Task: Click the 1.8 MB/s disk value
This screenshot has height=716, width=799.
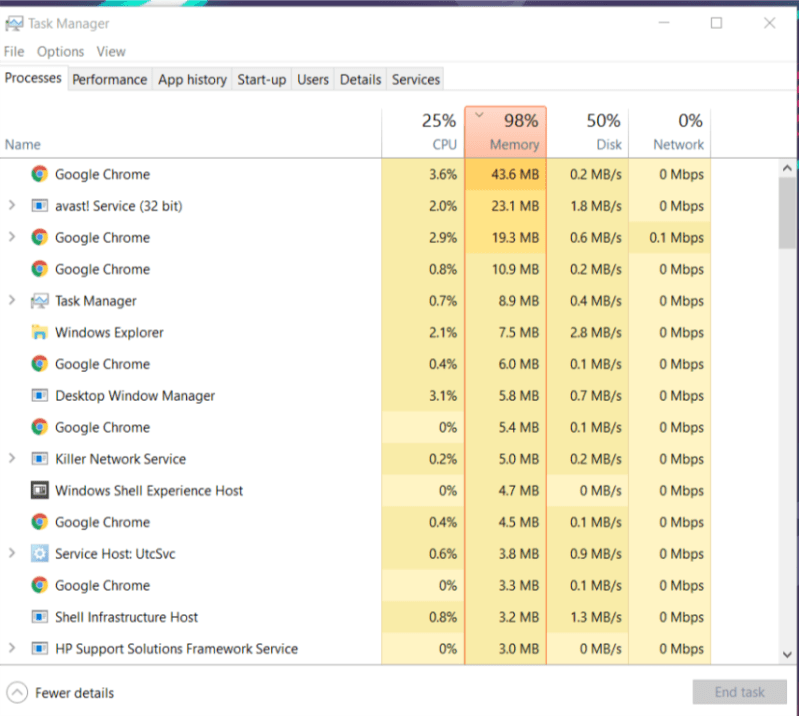Action: tap(596, 206)
